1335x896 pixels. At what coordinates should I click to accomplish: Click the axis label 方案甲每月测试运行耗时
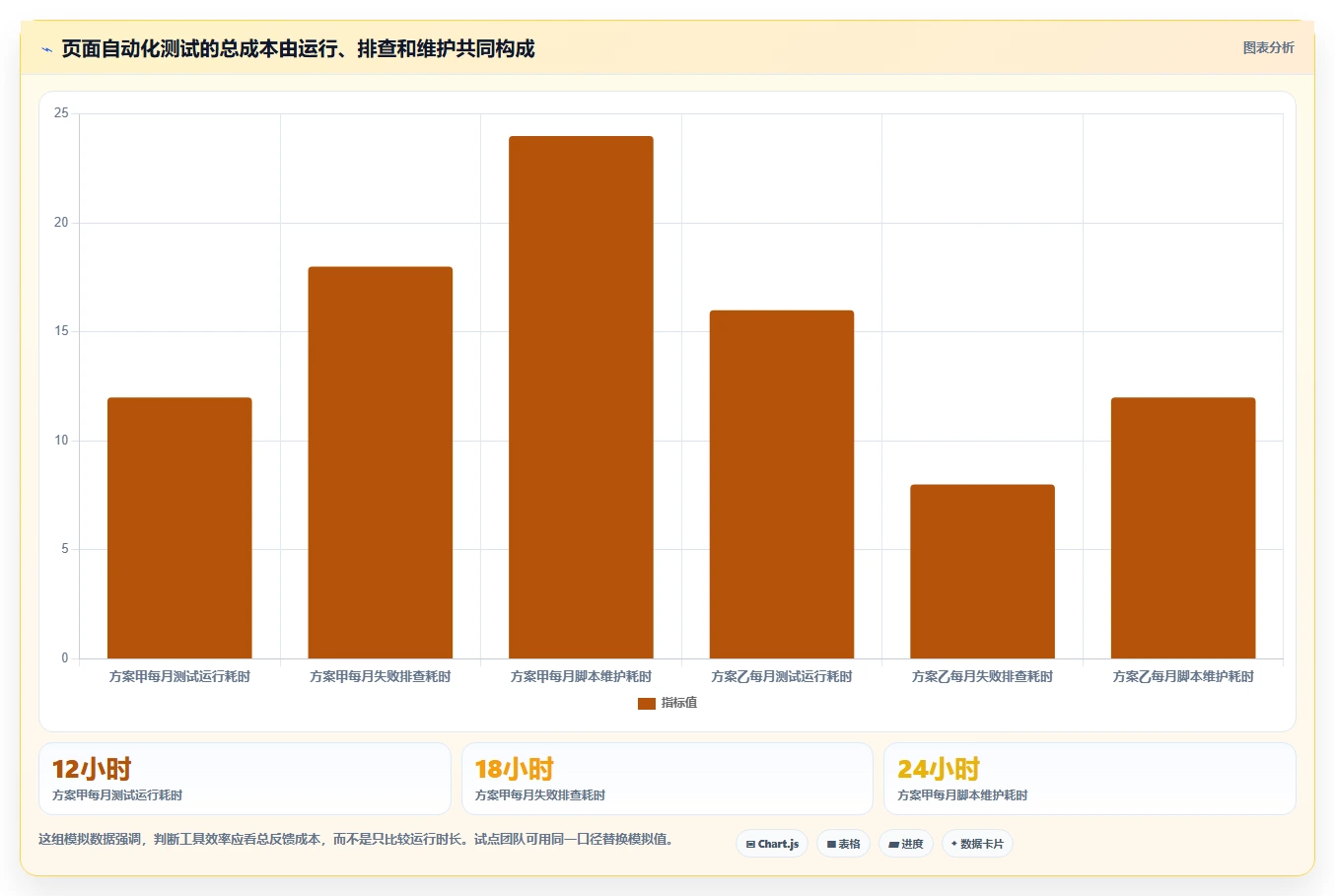coord(179,676)
